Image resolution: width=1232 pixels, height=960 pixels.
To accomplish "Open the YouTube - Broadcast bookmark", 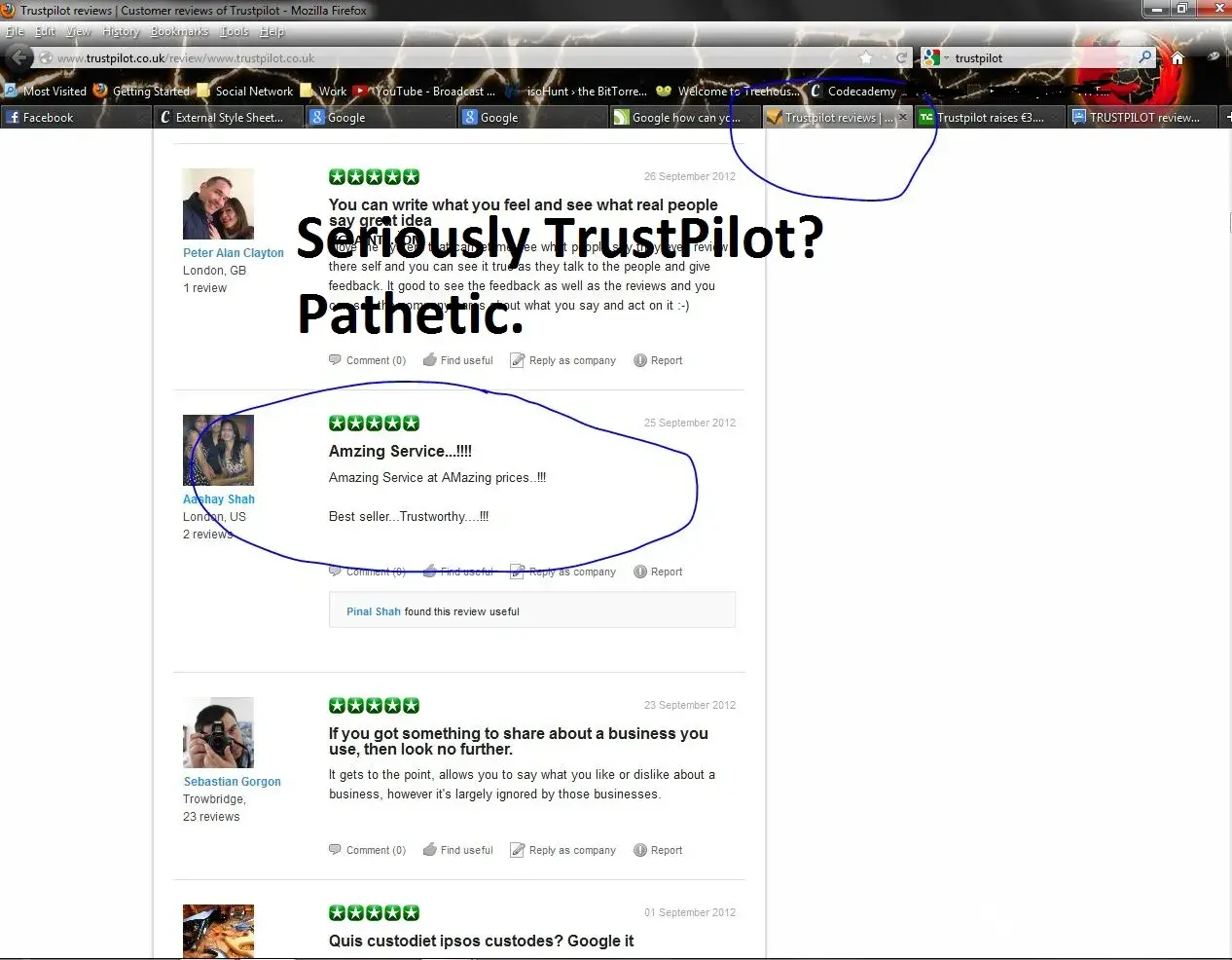I will click(424, 92).
